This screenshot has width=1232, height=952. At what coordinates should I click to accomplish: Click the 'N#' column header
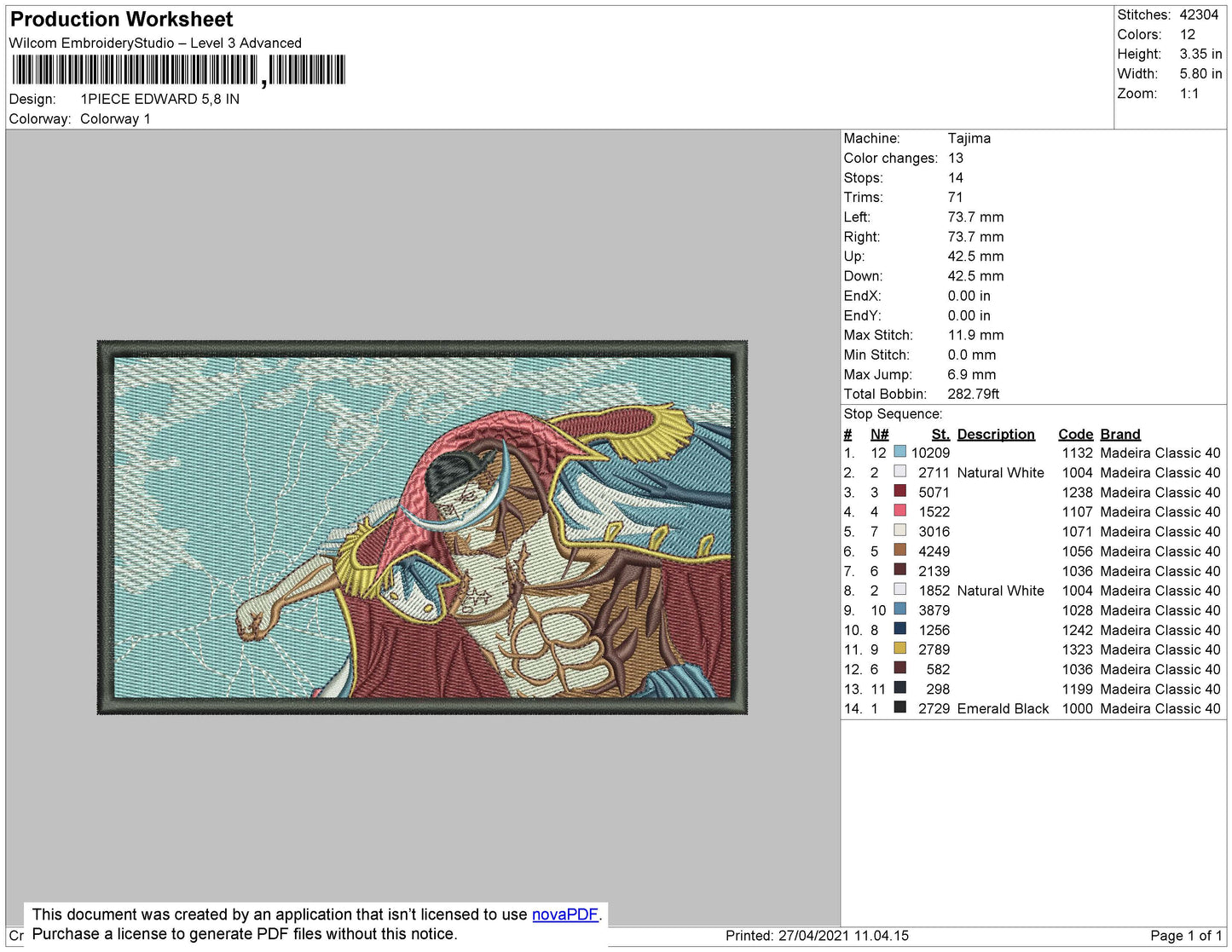click(x=880, y=434)
